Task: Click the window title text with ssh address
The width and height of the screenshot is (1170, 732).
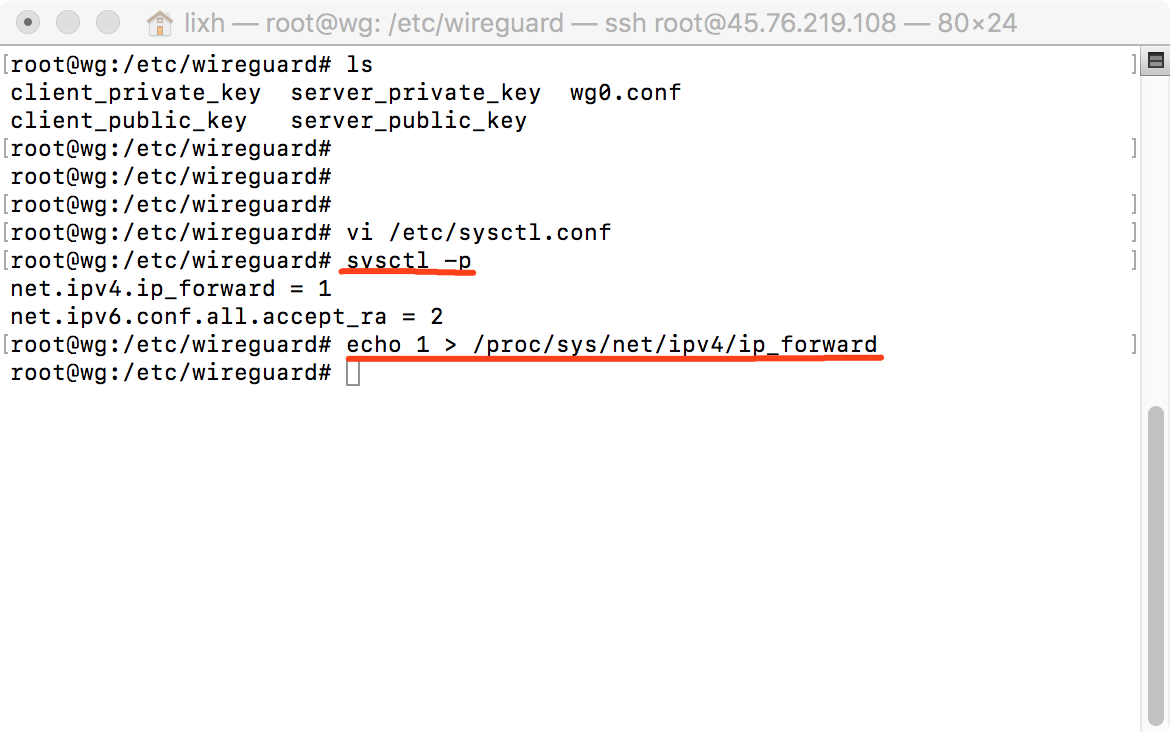Action: [601, 24]
